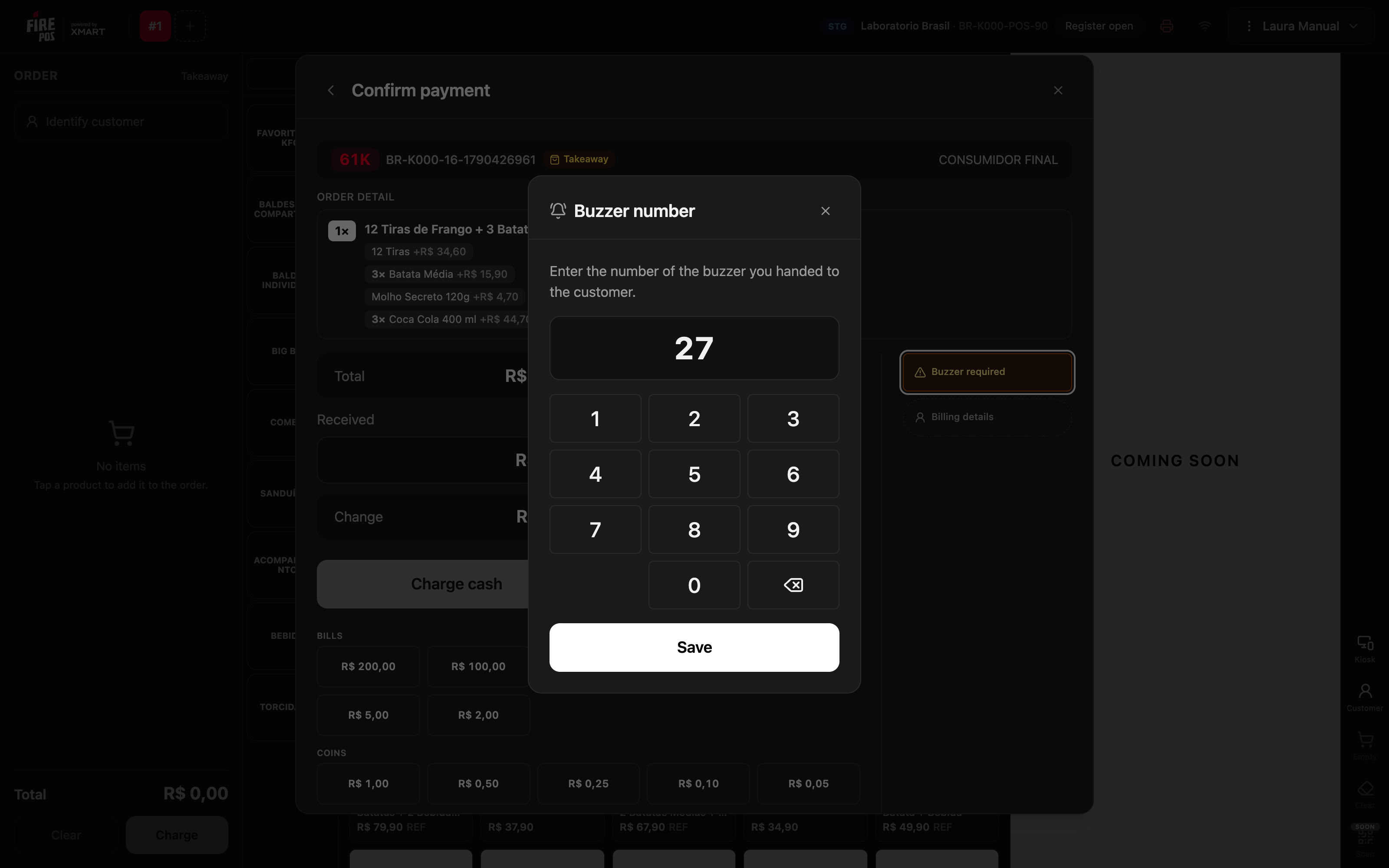Select the R$ 0,25 coin

coord(588,784)
